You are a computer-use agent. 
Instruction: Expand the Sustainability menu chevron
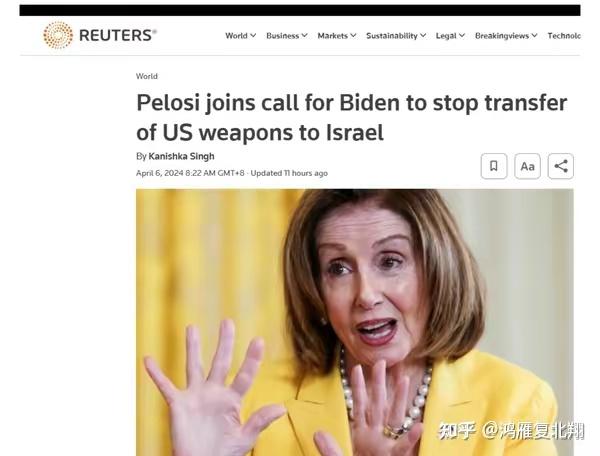(423, 36)
